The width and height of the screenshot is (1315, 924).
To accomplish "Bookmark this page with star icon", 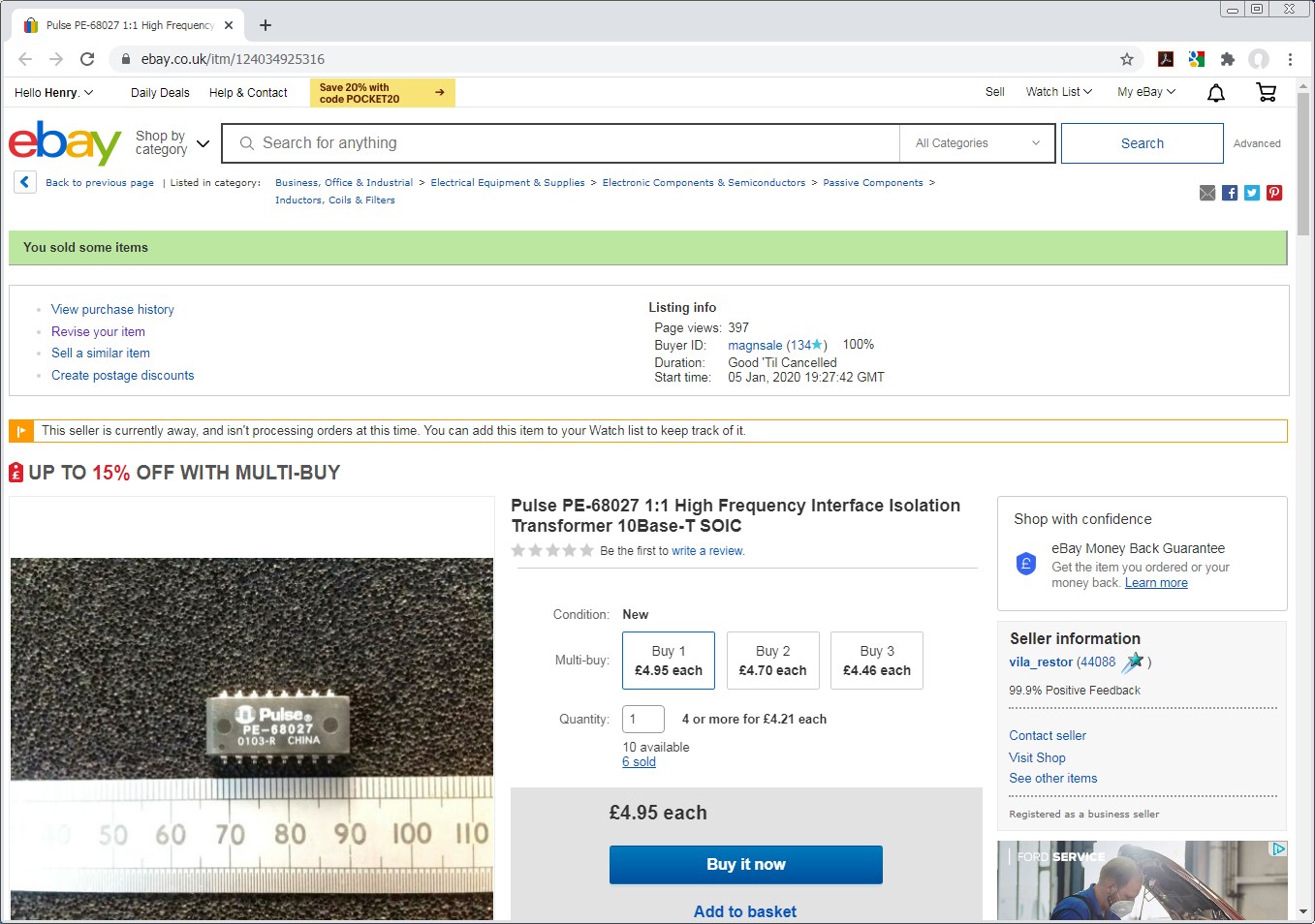I will (x=1127, y=59).
